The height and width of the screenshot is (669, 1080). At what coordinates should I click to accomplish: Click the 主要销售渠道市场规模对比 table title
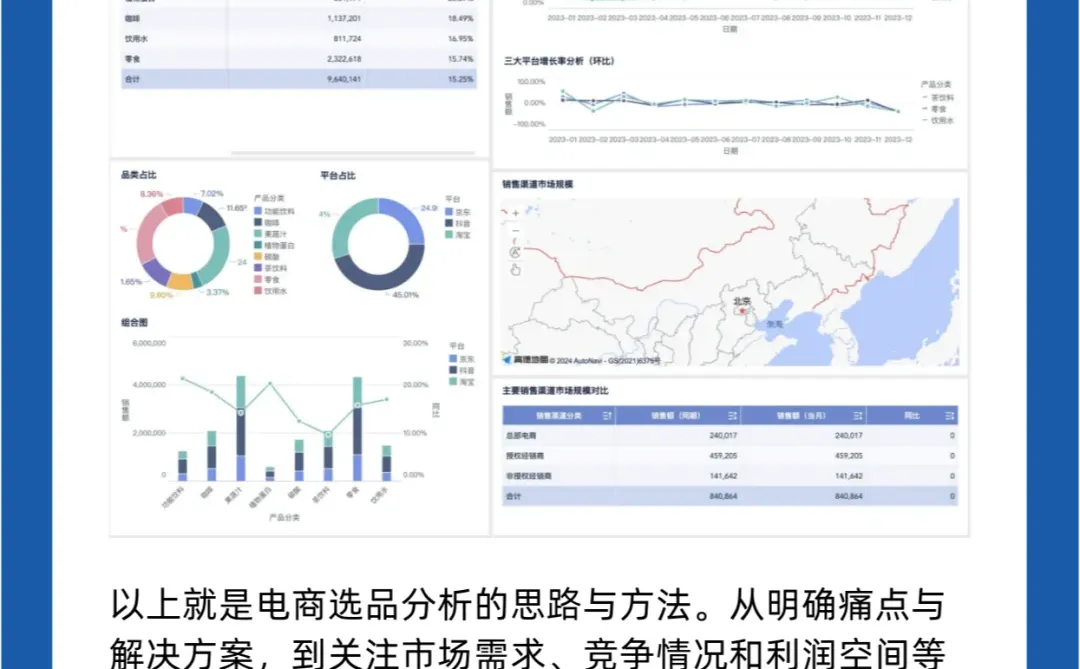click(x=555, y=391)
